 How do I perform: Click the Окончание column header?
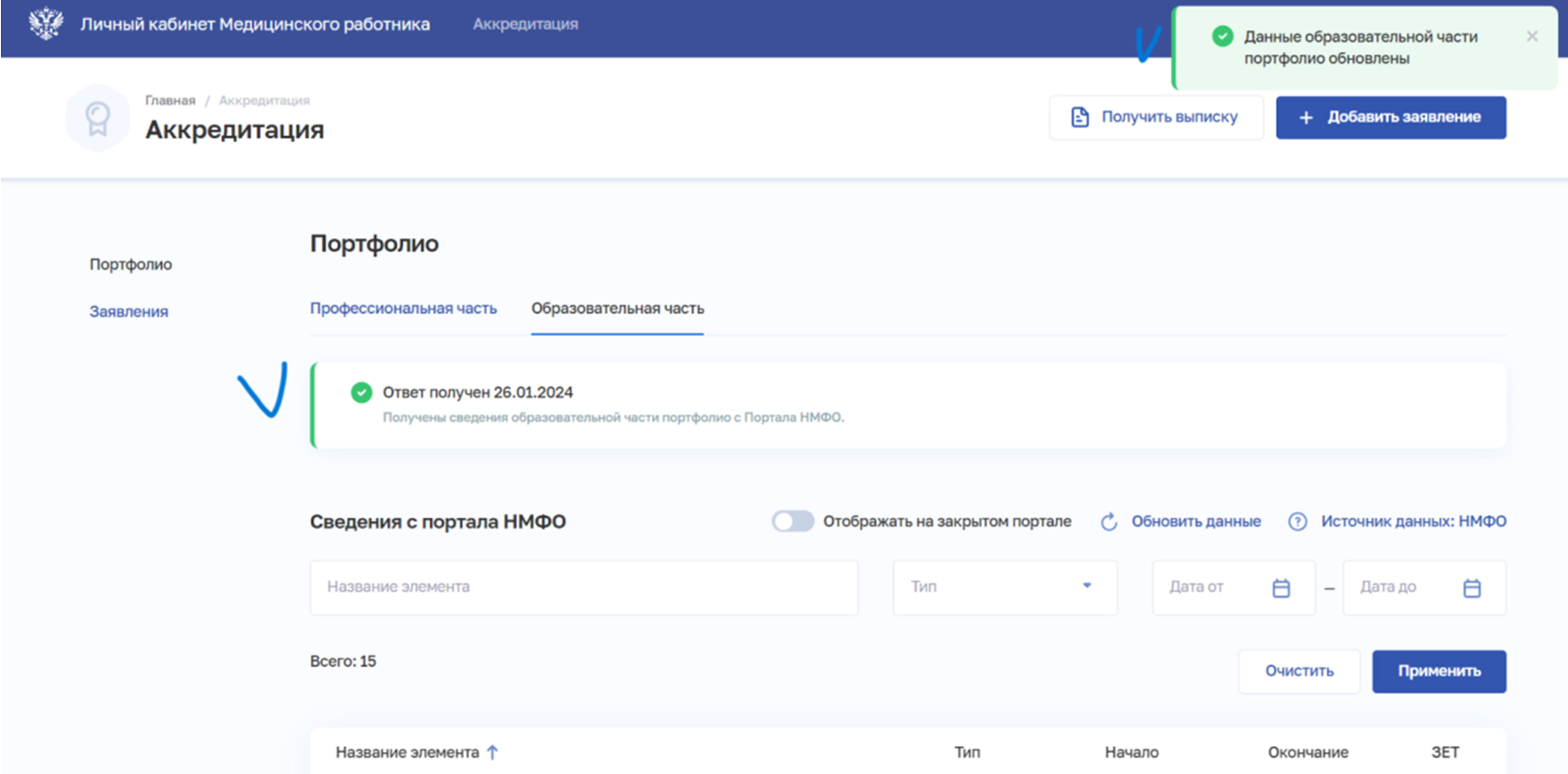coord(1308,752)
